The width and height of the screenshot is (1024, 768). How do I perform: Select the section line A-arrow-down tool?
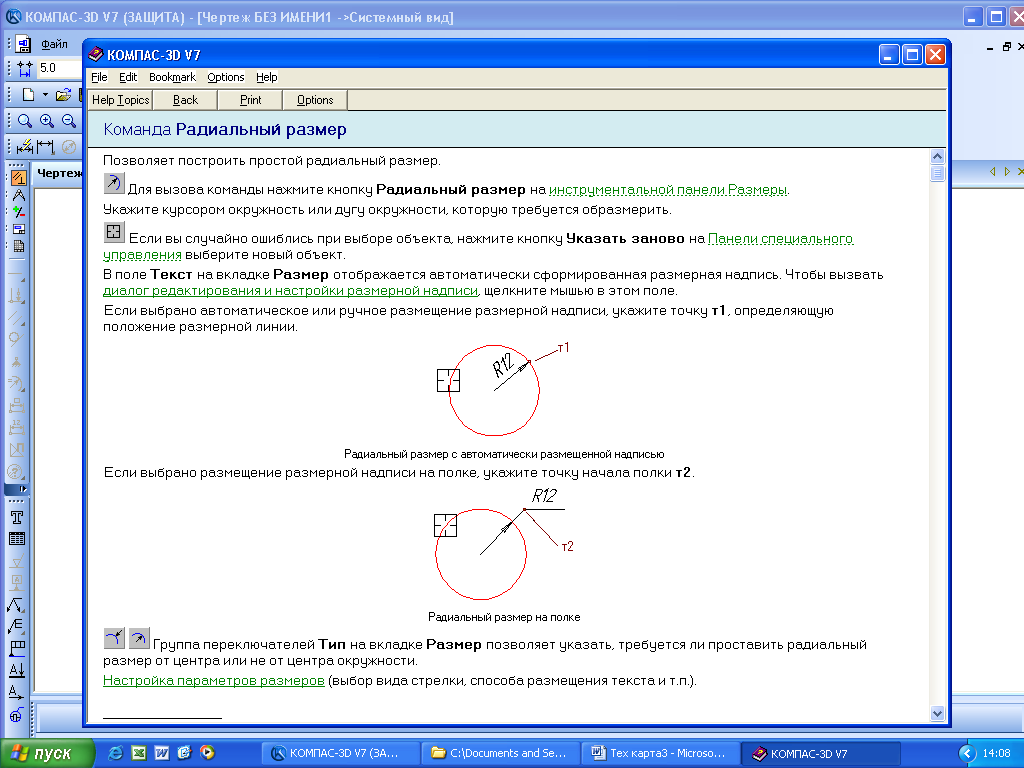(x=17, y=670)
